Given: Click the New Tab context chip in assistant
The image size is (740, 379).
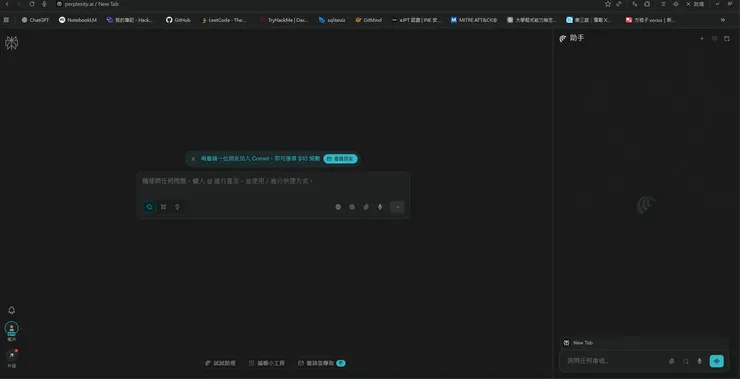Looking at the screenshot, I should point(578,343).
